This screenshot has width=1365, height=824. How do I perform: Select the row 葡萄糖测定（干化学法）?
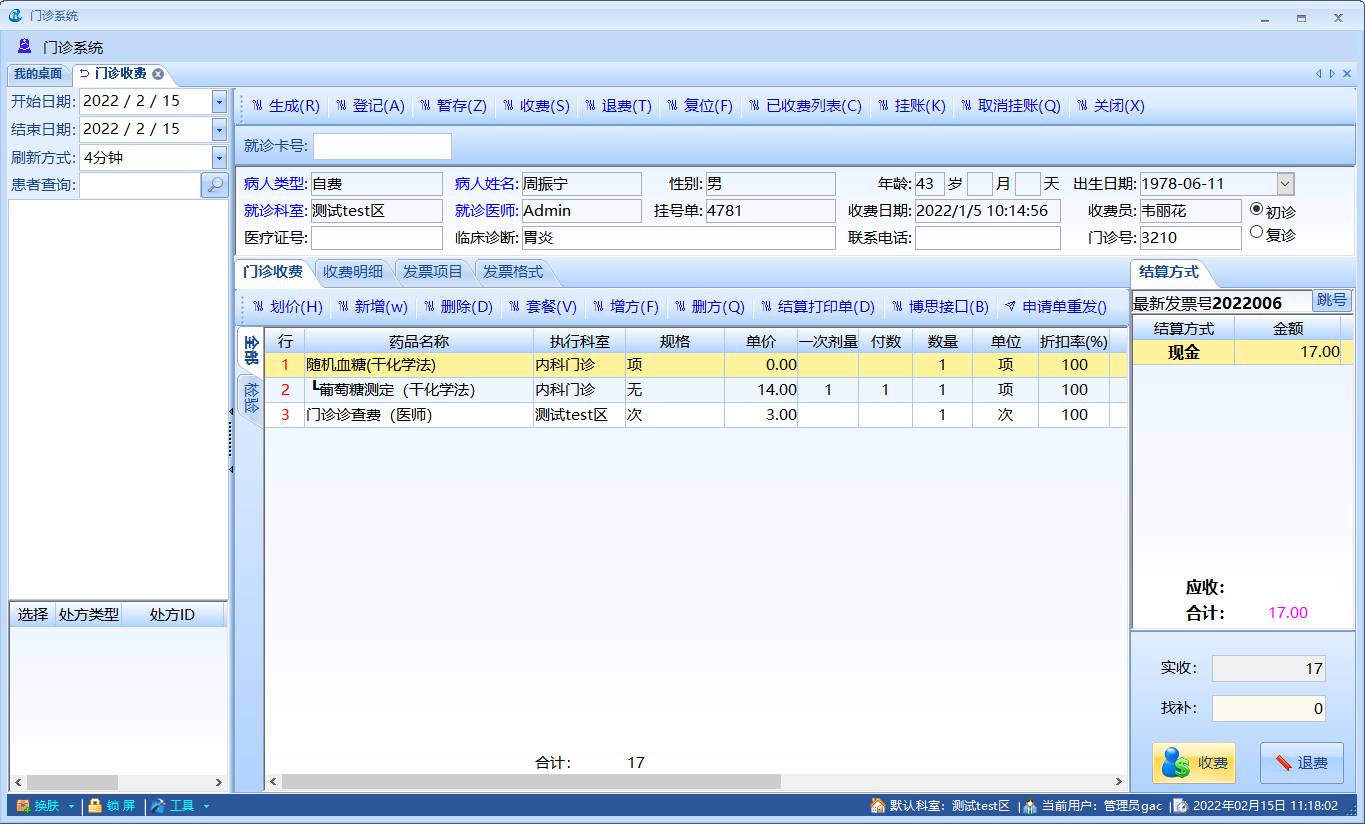(696, 390)
